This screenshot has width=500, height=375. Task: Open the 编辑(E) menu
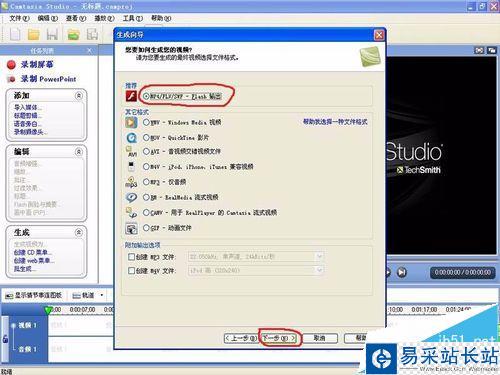(48, 18)
